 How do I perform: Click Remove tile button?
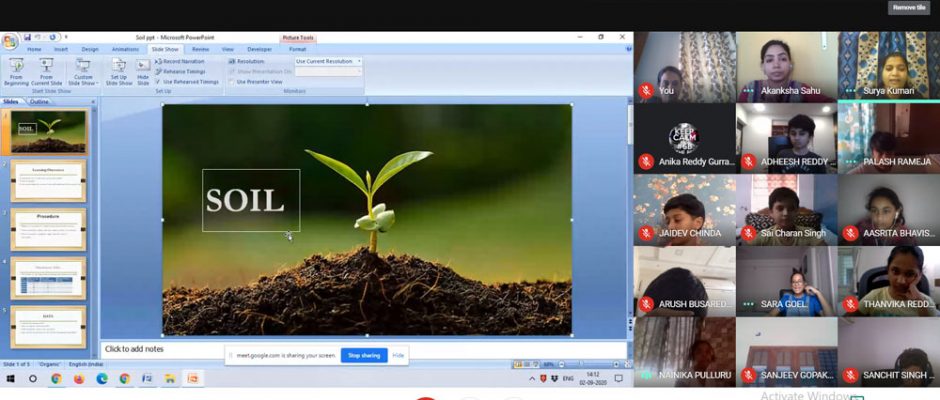909,8
